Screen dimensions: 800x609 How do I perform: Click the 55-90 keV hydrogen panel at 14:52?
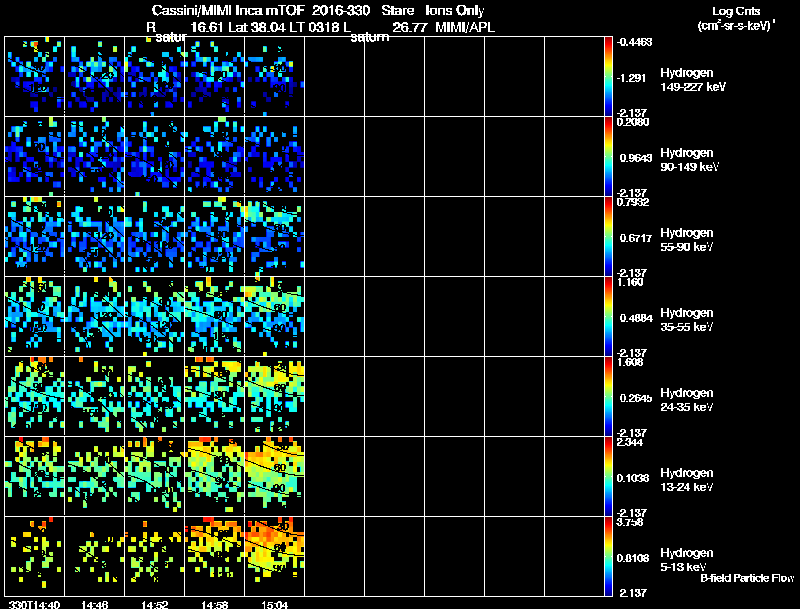[x=155, y=236]
